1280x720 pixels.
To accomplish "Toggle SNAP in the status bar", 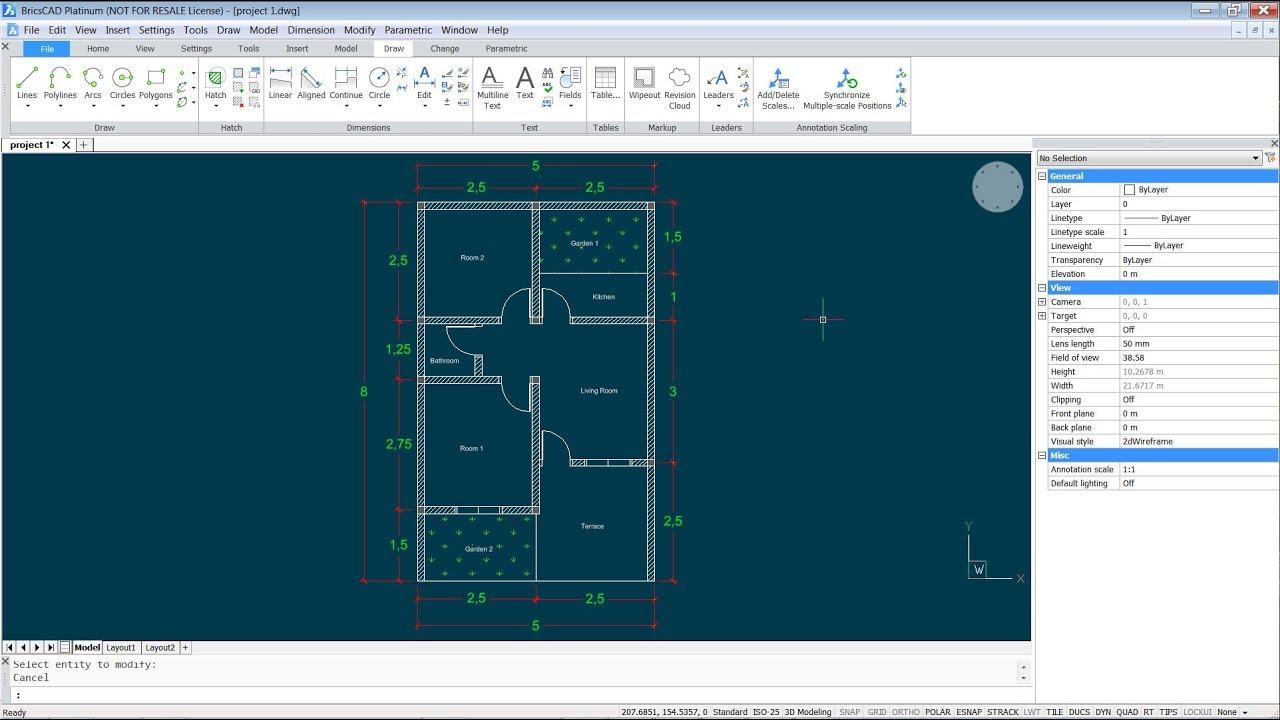I will 849,712.
